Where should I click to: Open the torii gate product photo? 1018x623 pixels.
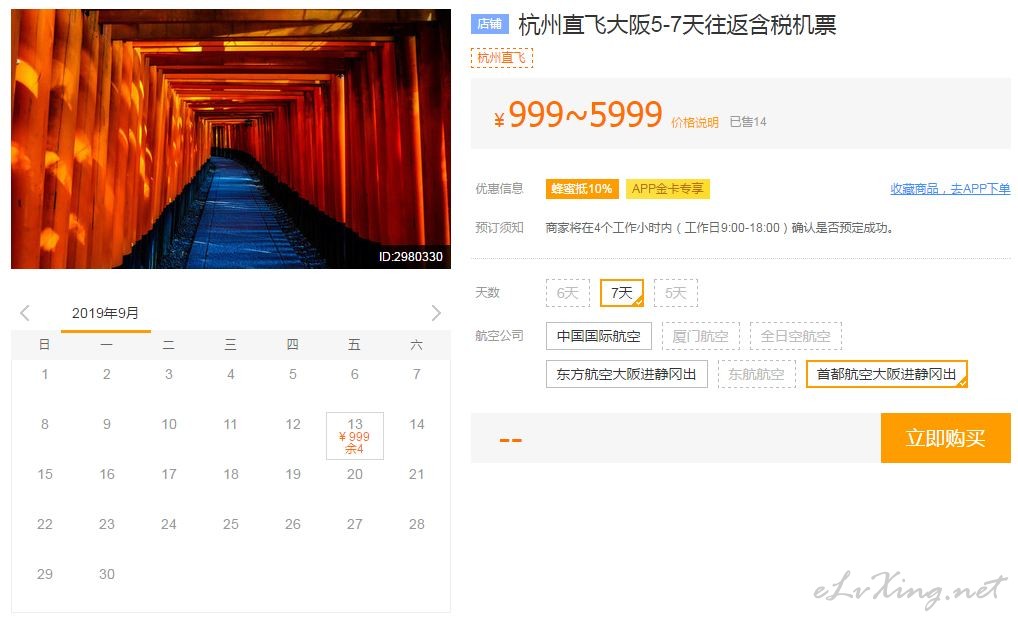[231, 139]
